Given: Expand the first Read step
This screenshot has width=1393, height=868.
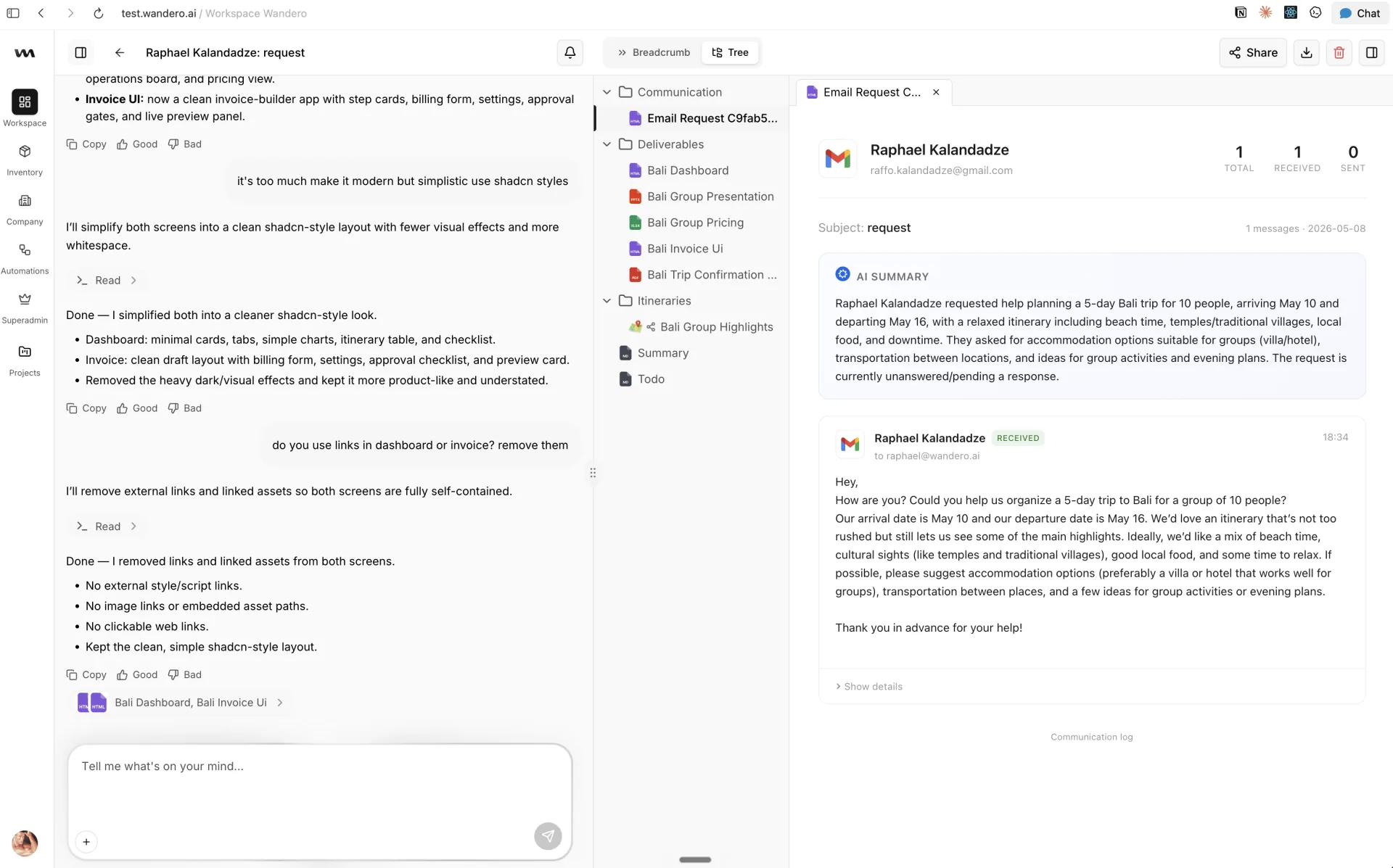Looking at the screenshot, I should [x=107, y=281].
